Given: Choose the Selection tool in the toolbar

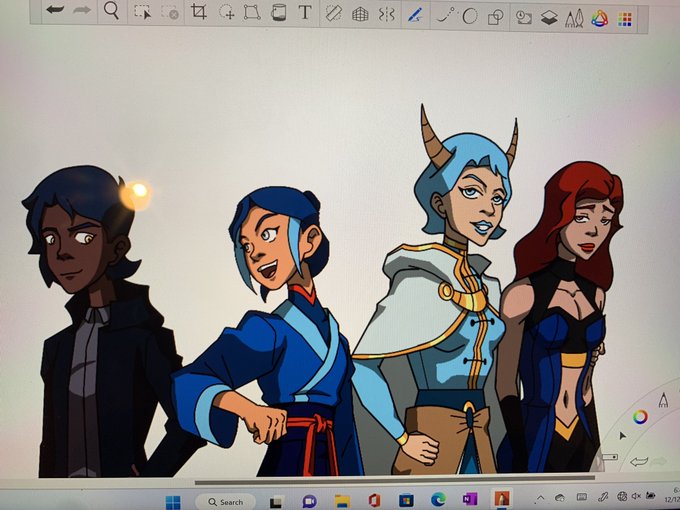Looking at the screenshot, I should pyautogui.click(x=142, y=12).
